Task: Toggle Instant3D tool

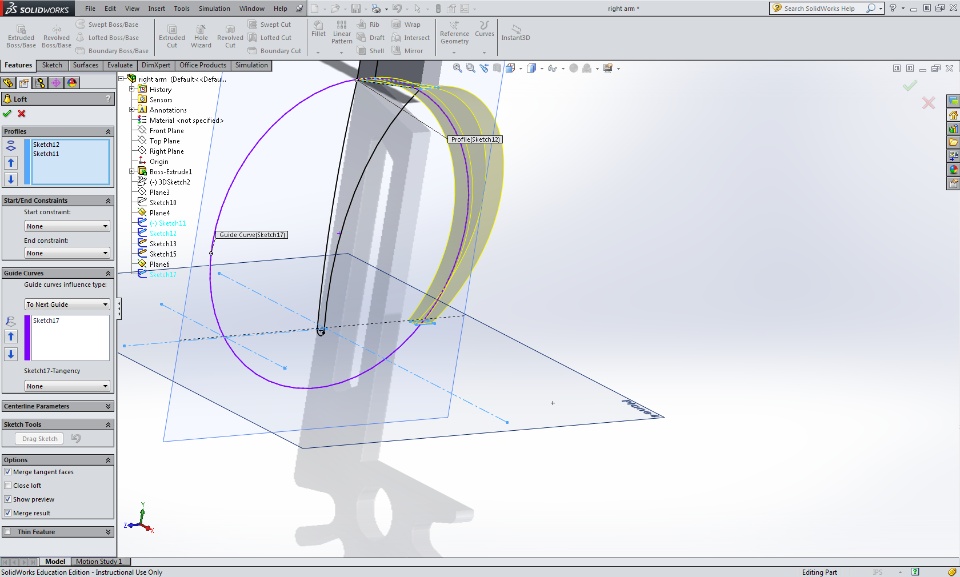Action: pos(516,32)
